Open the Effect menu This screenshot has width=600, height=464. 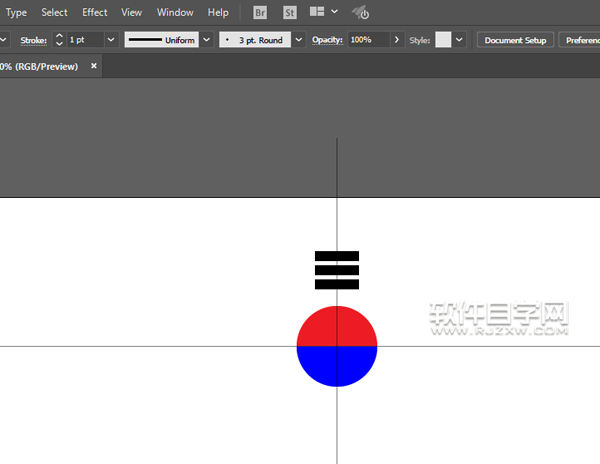tap(95, 13)
